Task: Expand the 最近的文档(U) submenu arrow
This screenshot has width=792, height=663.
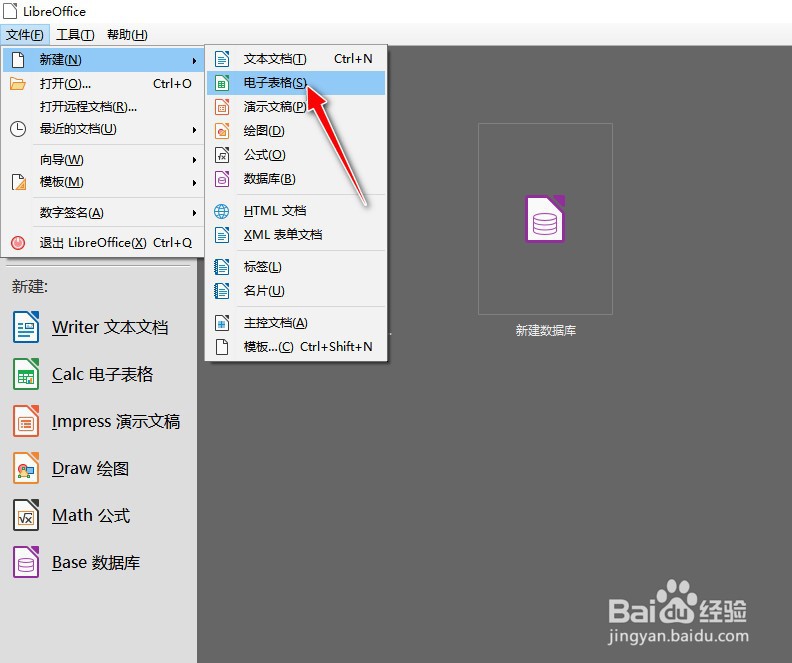Action: tap(194, 130)
